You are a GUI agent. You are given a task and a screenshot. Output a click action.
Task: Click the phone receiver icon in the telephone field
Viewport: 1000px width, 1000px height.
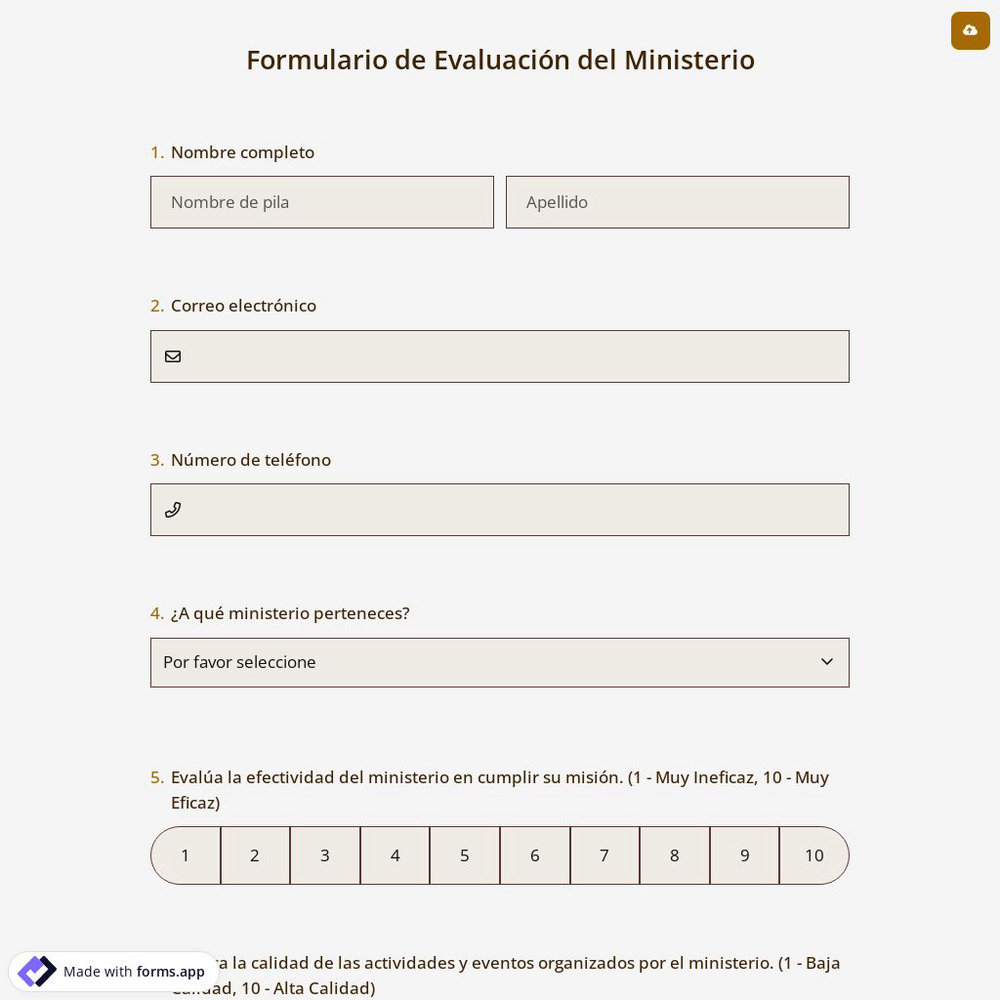(173, 510)
